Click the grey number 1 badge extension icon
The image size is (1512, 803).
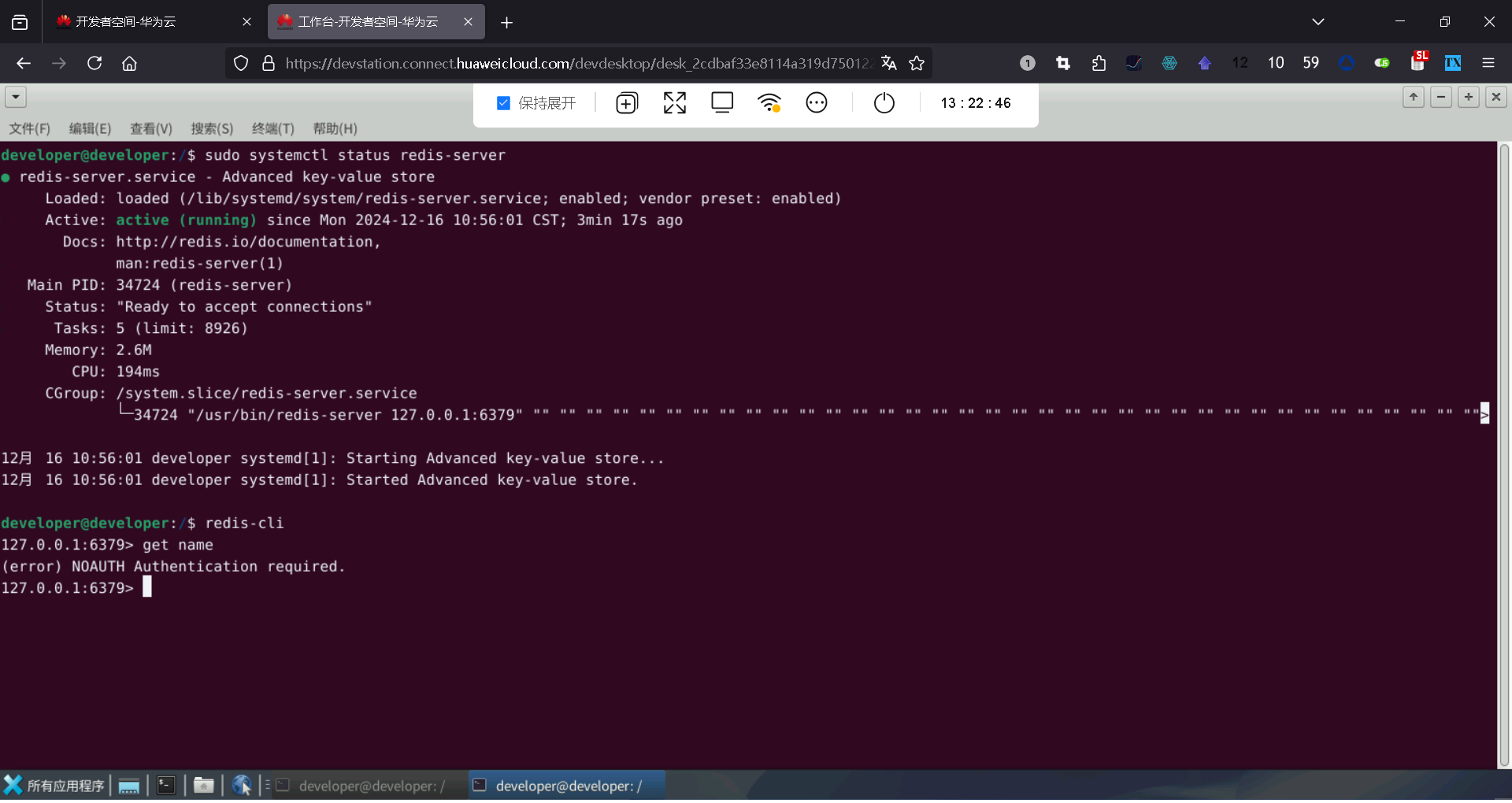coord(1028,63)
